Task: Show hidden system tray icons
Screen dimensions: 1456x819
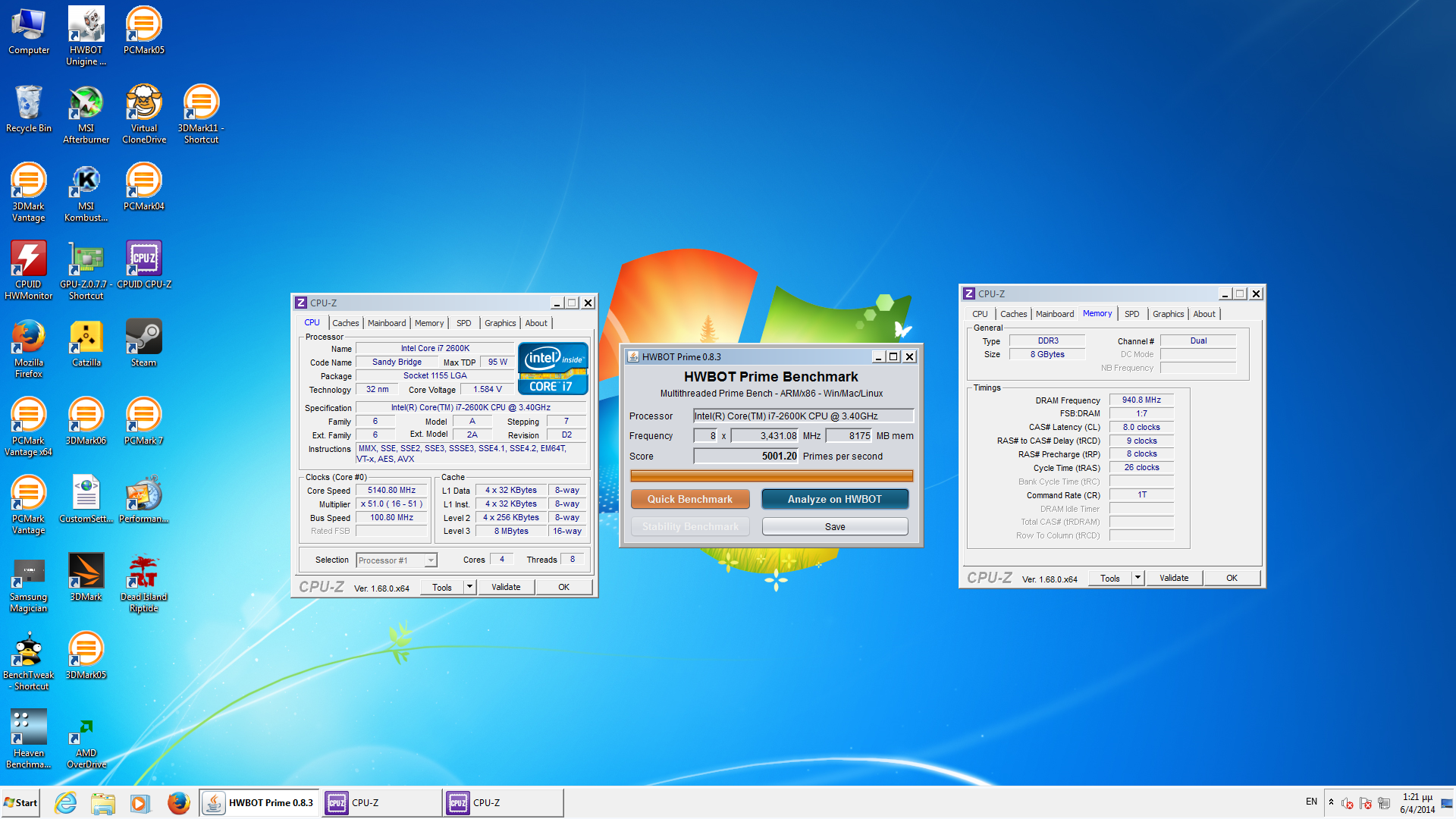Action: pos(1331,802)
